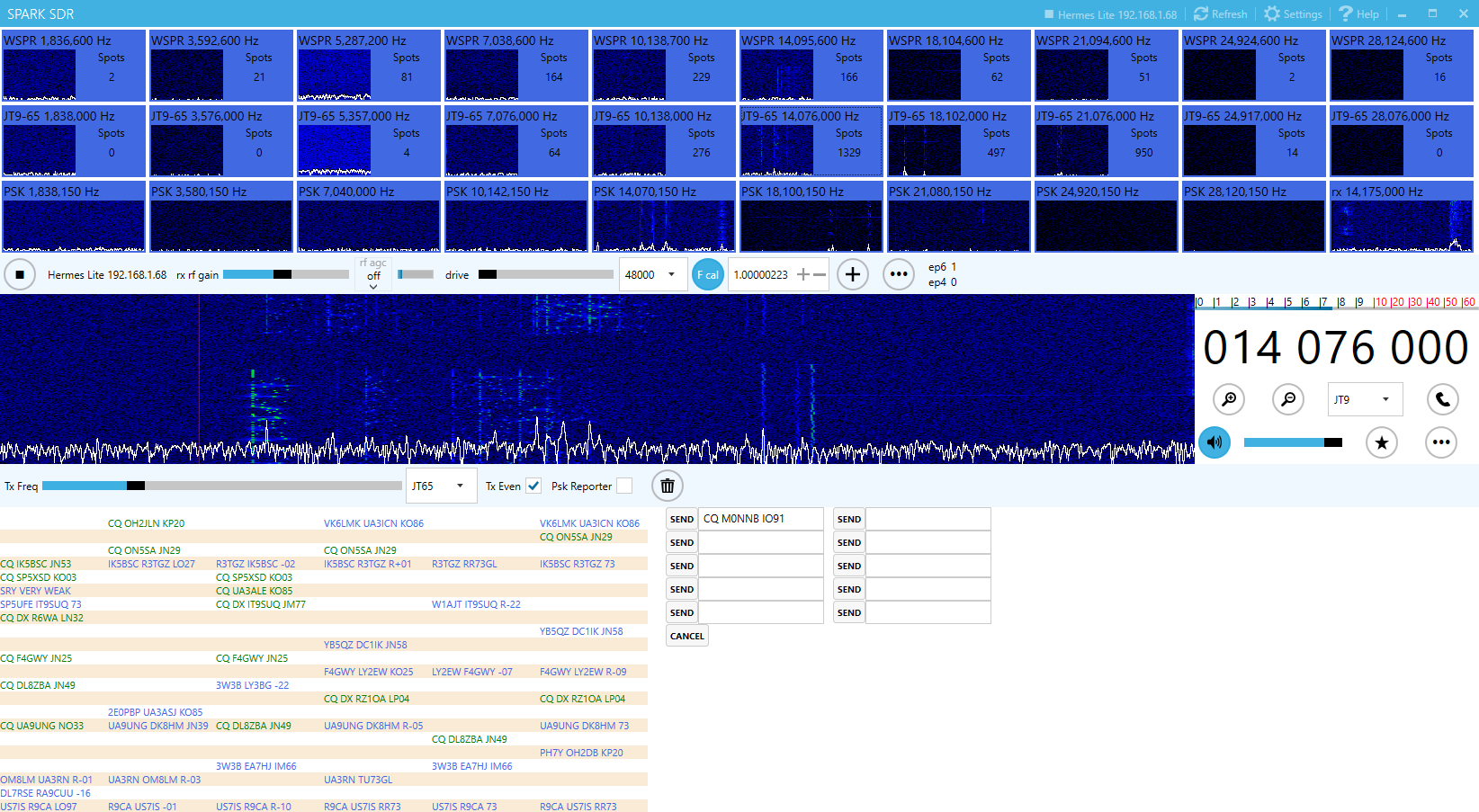Image resolution: width=1479 pixels, height=812 pixels.
Task: Adjust the audio volume slider
Action: pyautogui.click(x=1293, y=442)
